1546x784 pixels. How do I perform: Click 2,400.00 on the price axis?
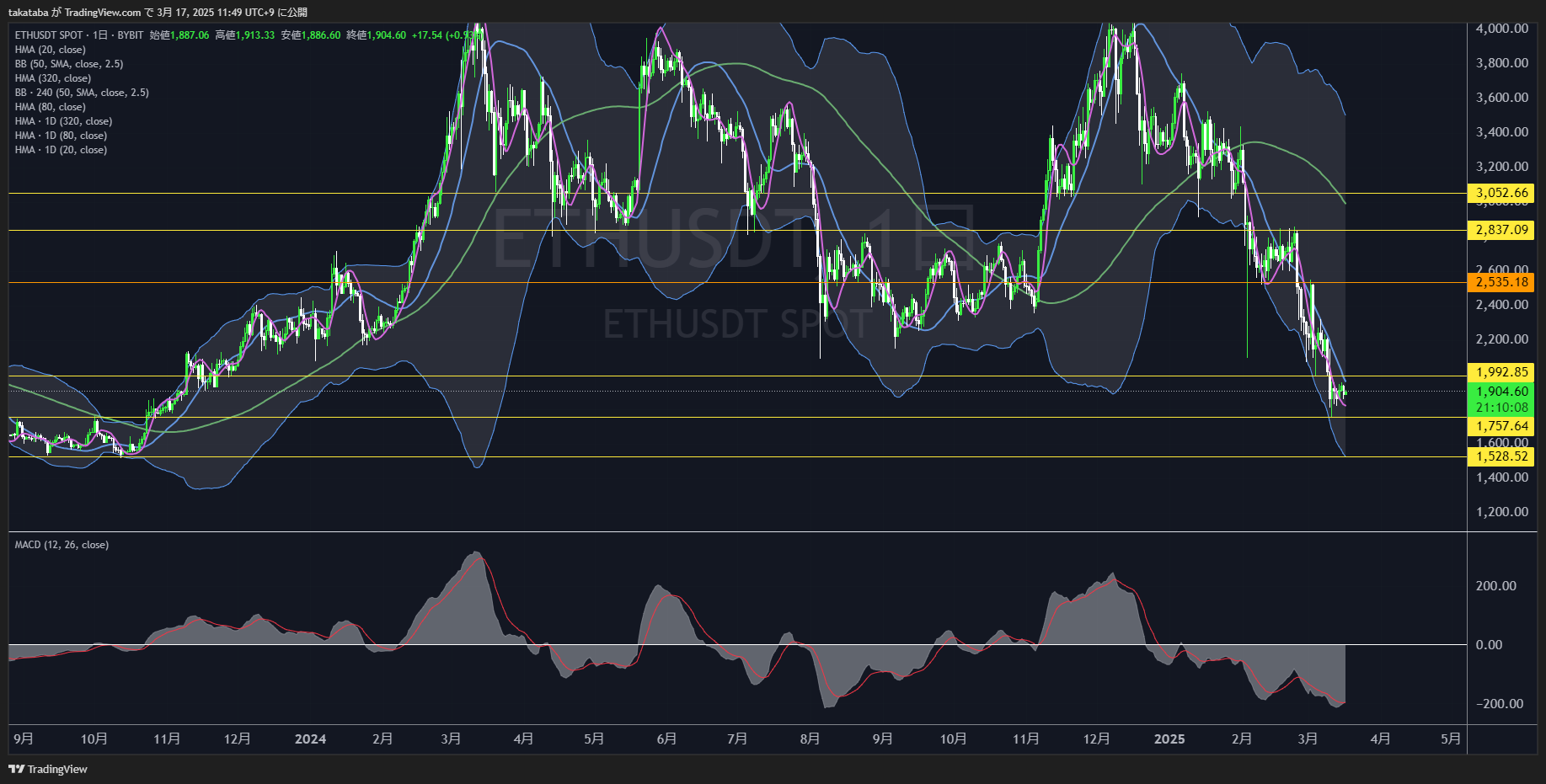(1501, 305)
